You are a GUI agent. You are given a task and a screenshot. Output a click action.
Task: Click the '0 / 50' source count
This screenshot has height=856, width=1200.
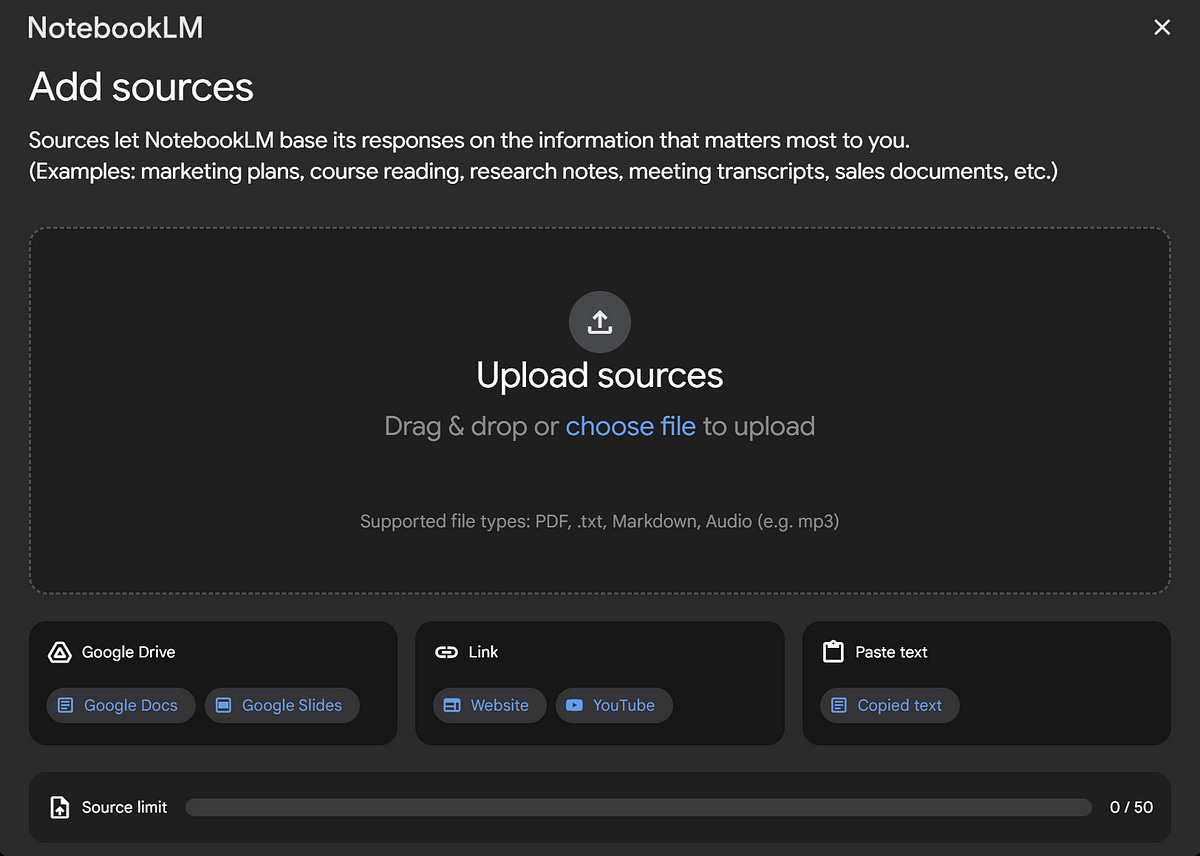1131,807
